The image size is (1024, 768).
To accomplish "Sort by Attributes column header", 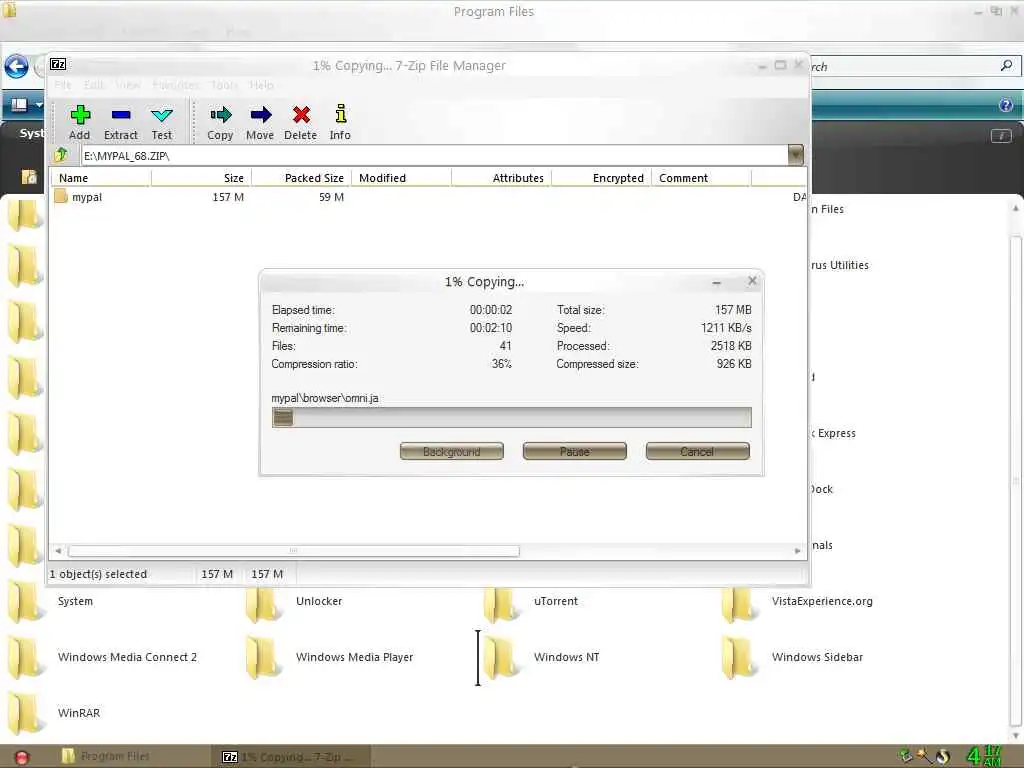I will 502,178.
